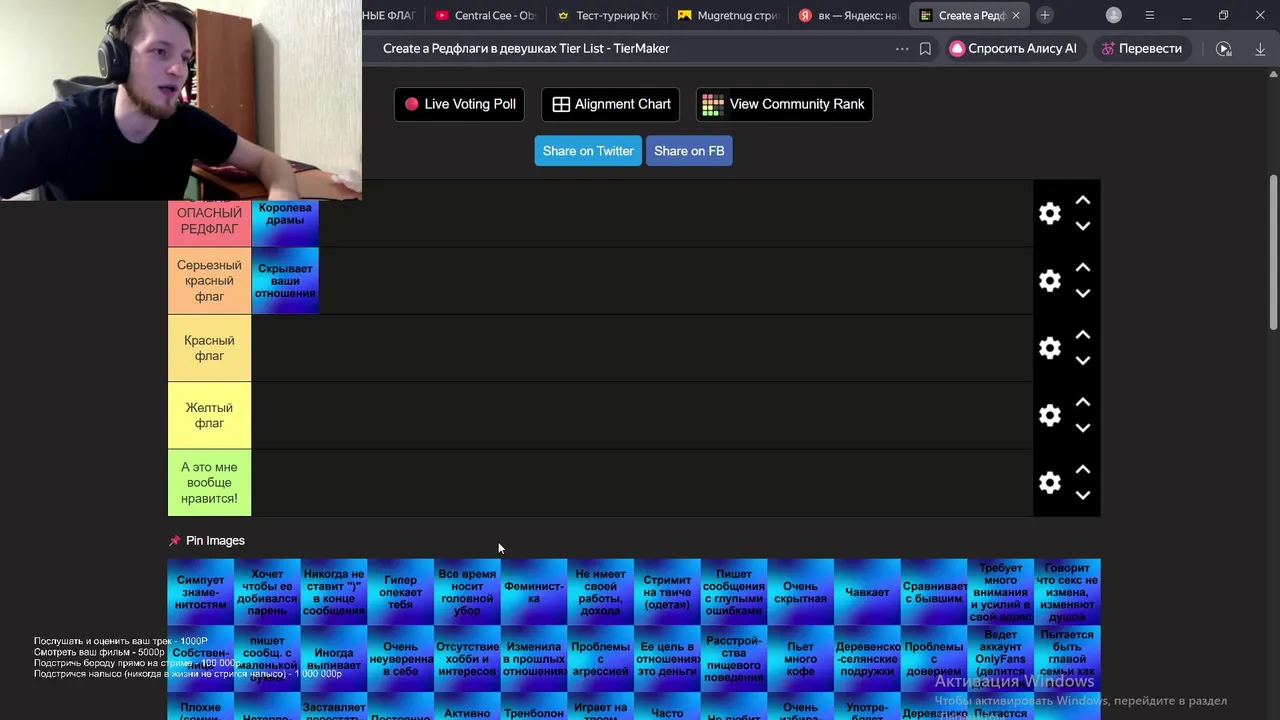The width and height of the screenshot is (1280, 720).
Task: Open settings gear for ОПАСНЫЙ РЕДФЛАГ tier
Action: pyautogui.click(x=1049, y=213)
